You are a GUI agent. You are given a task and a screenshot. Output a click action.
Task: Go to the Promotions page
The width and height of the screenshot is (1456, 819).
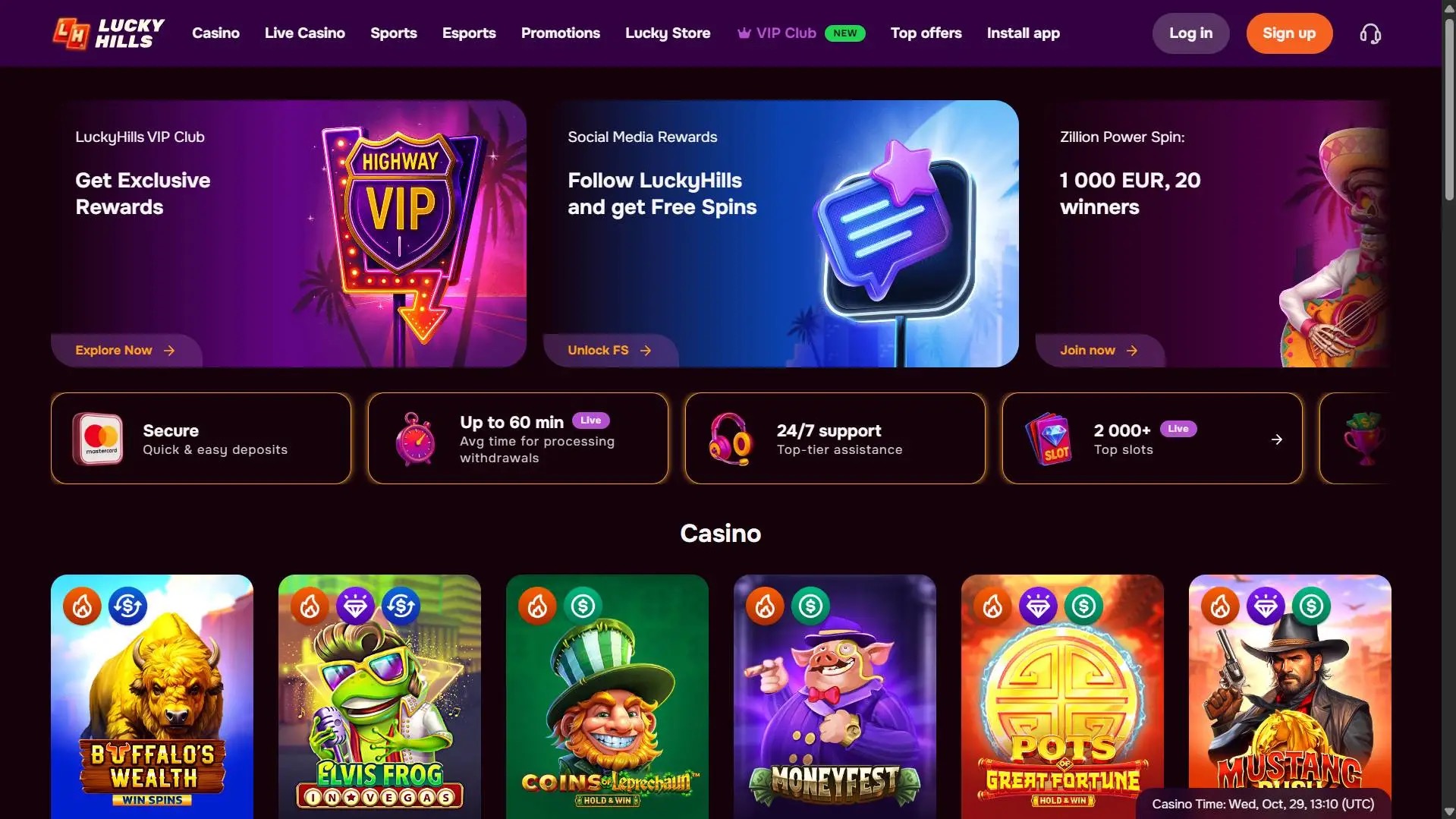click(x=560, y=33)
